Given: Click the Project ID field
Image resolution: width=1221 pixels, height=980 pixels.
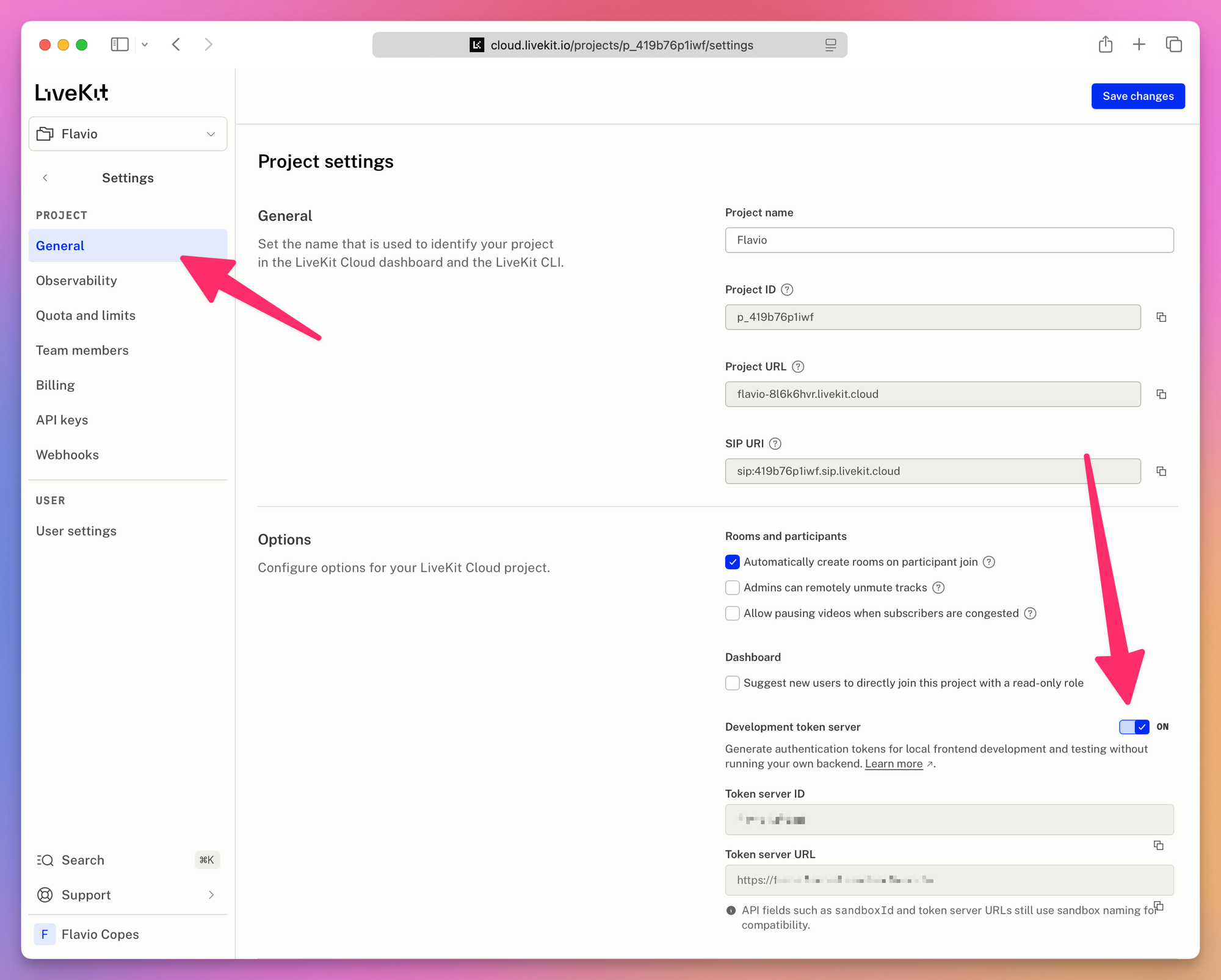Looking at the screenshot, I should (933, 317).
